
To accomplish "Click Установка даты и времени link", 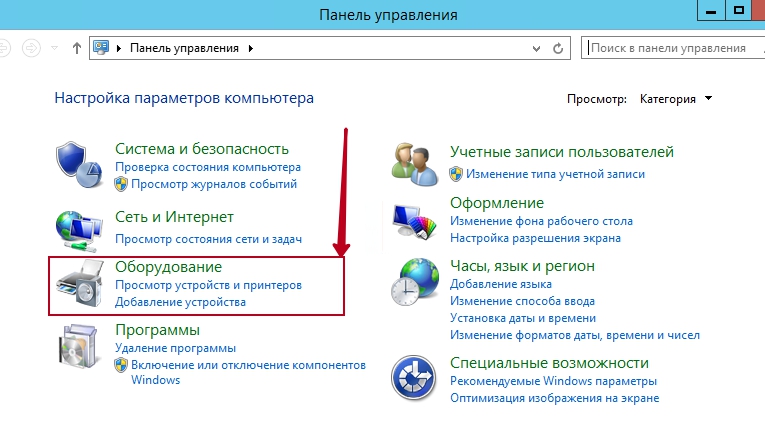I will click(523, 318).
